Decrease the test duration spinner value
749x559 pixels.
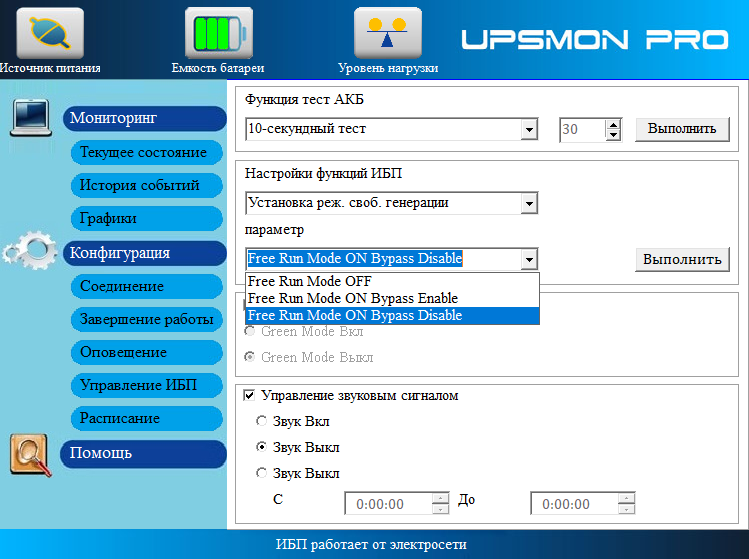613,135
